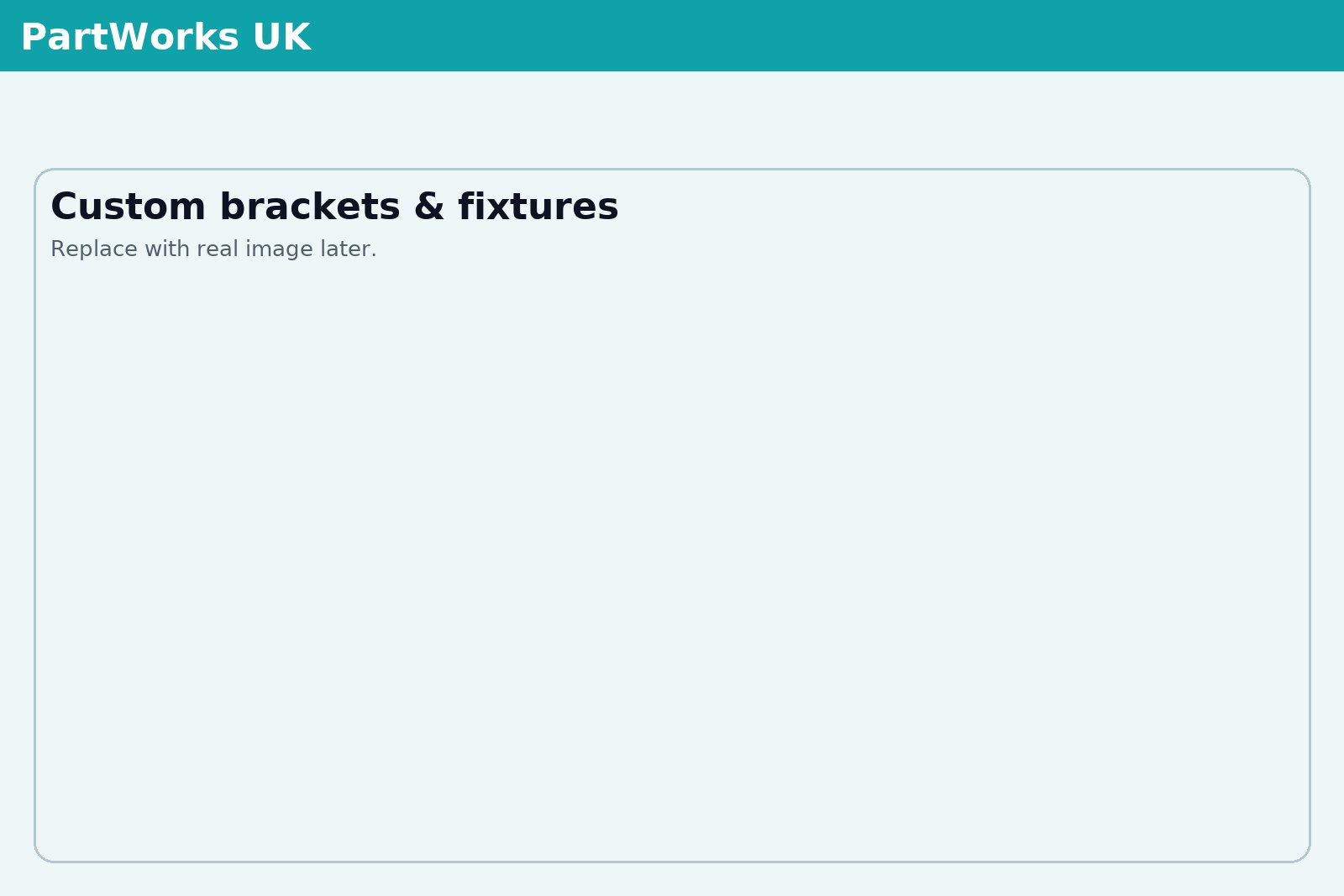
Task: Click the Custom brackets & fixtures heading
Action: pos(334,206)
